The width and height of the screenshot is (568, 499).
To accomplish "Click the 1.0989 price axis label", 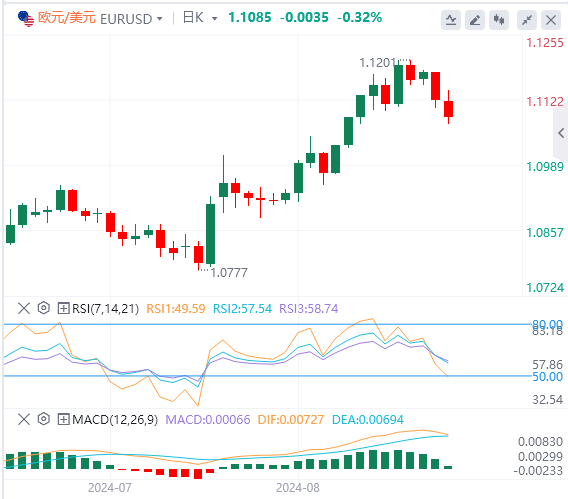I will [545, 167].
